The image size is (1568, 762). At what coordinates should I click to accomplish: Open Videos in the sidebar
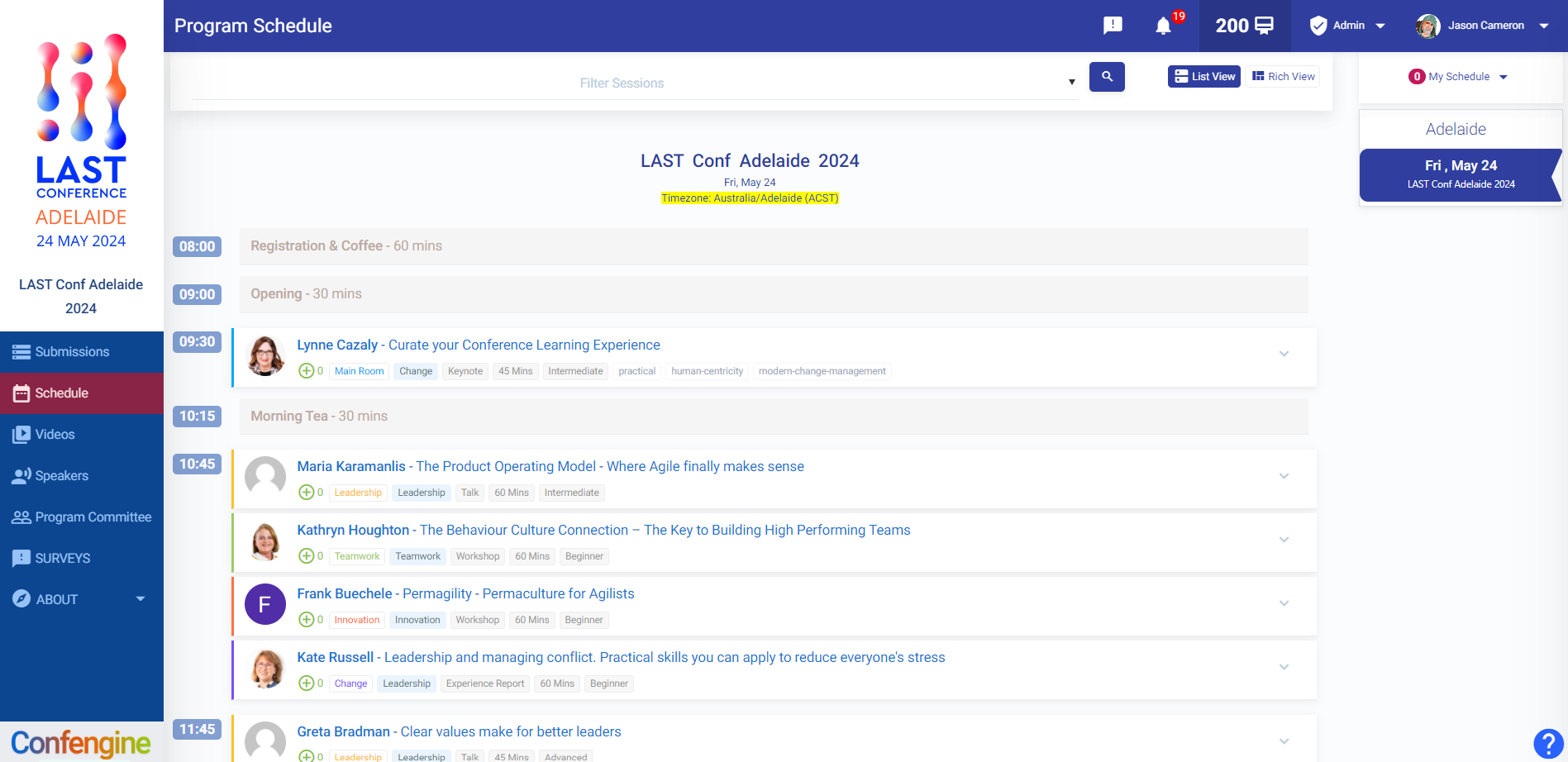click(82, 435)
